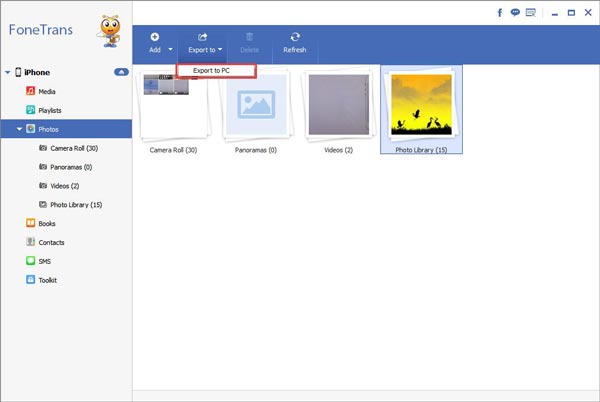Open the chat feedback bubble icon

[515, 13]
